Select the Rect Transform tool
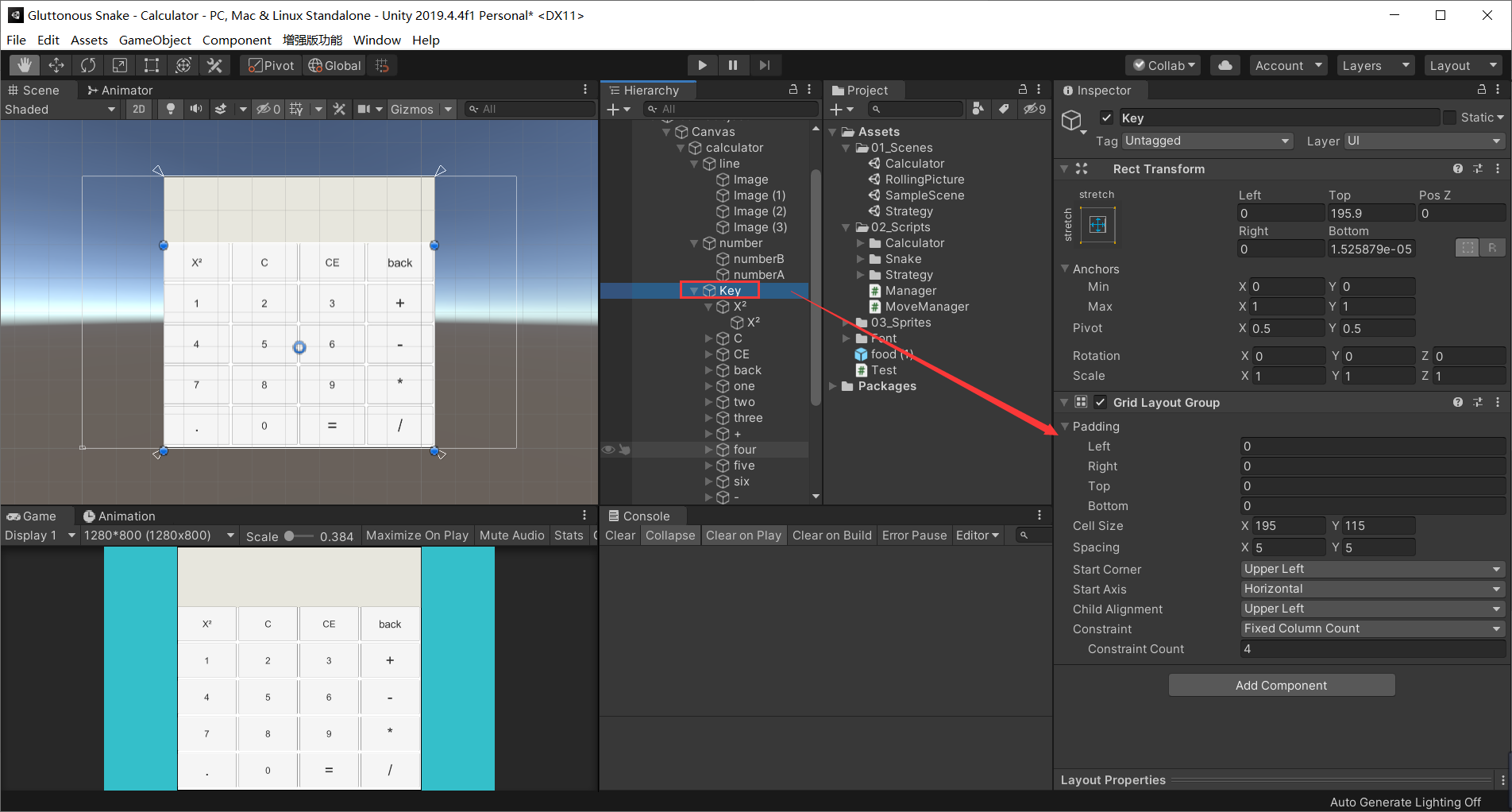The width and height of the screenshot is (1512, 812). (x=151, y=64)
